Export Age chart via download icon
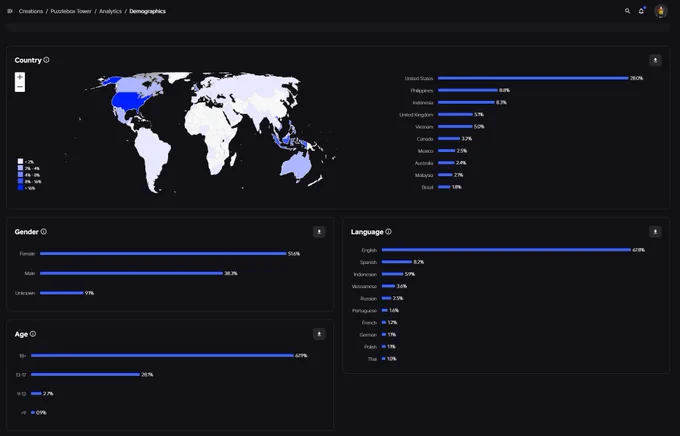680x436 pixels. point(319,334)
